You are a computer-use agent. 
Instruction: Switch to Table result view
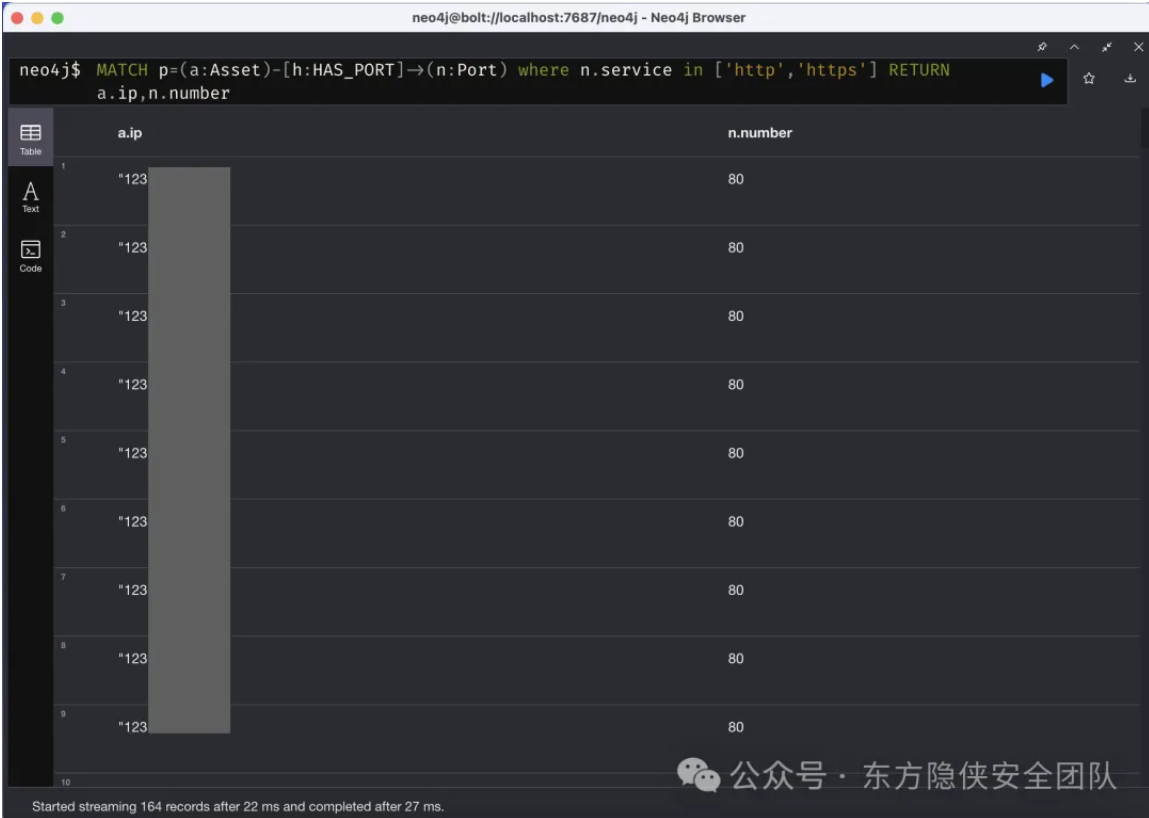point(31,139)
